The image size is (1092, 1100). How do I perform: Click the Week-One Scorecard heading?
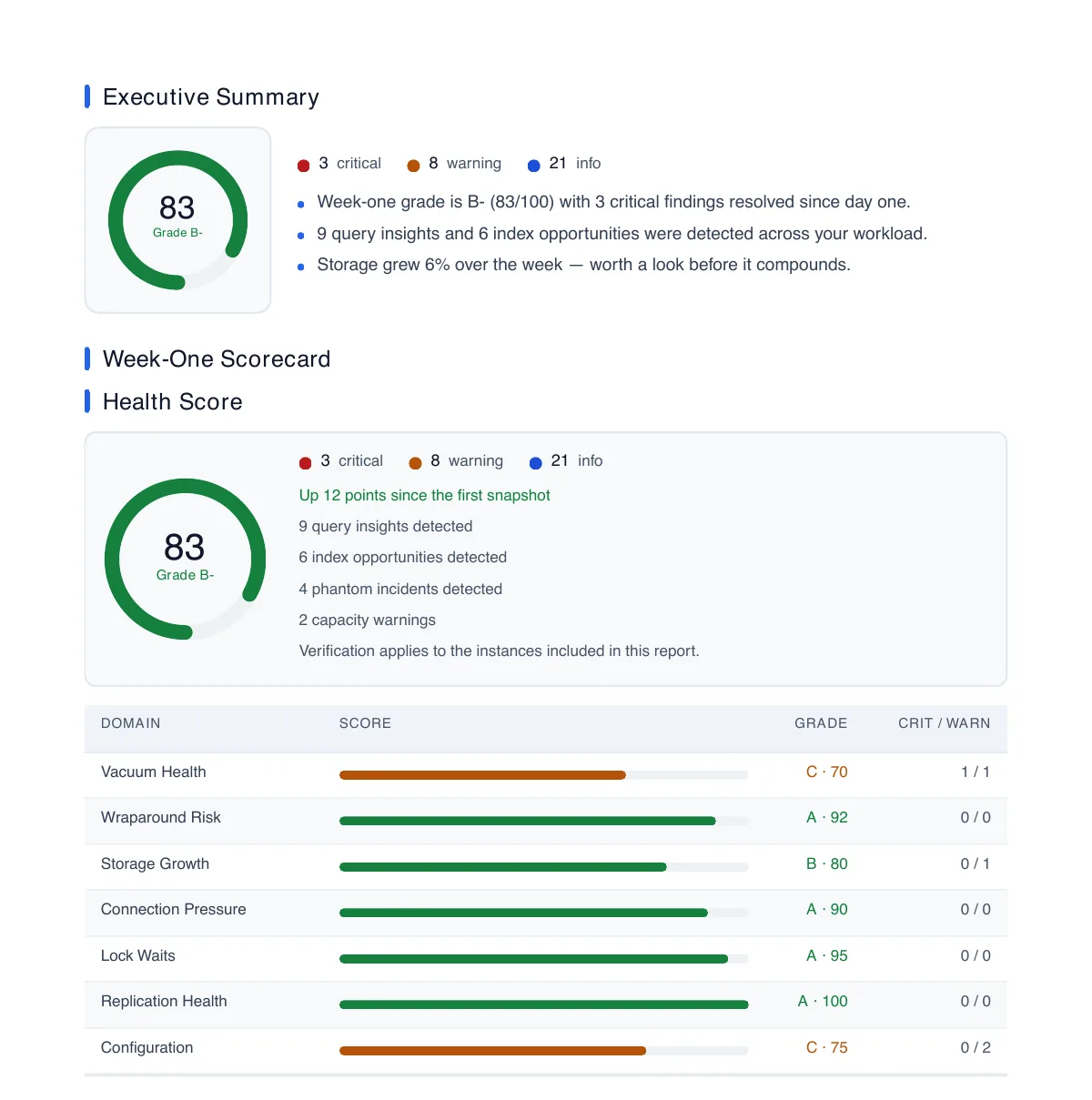coord(217,358)
